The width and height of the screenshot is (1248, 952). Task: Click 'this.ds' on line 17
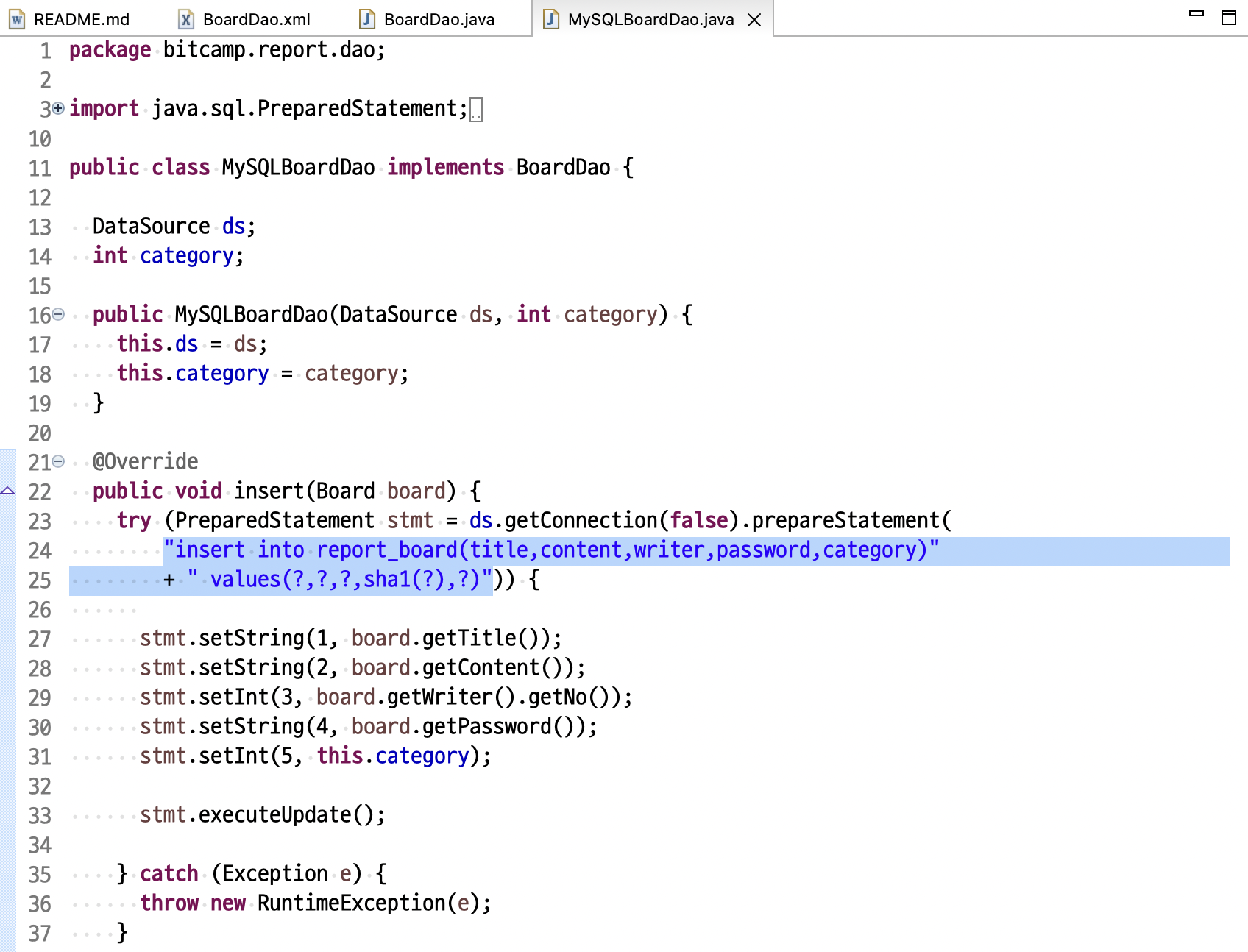point(157,344)
